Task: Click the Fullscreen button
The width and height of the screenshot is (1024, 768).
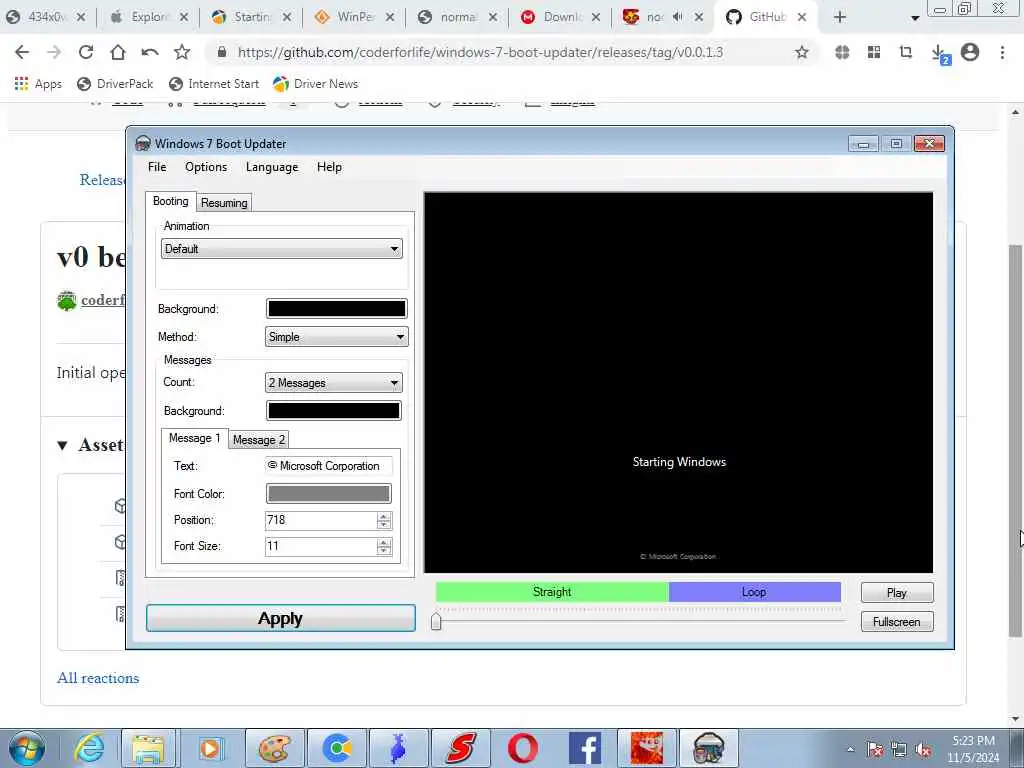Action: (897, 622)
